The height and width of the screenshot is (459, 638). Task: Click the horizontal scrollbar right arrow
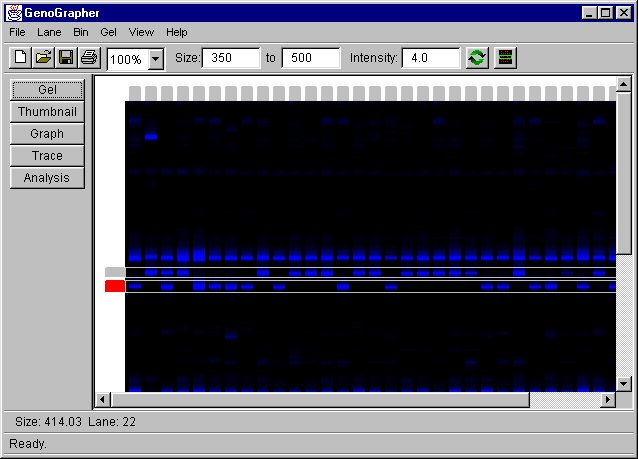pos(607,400)
